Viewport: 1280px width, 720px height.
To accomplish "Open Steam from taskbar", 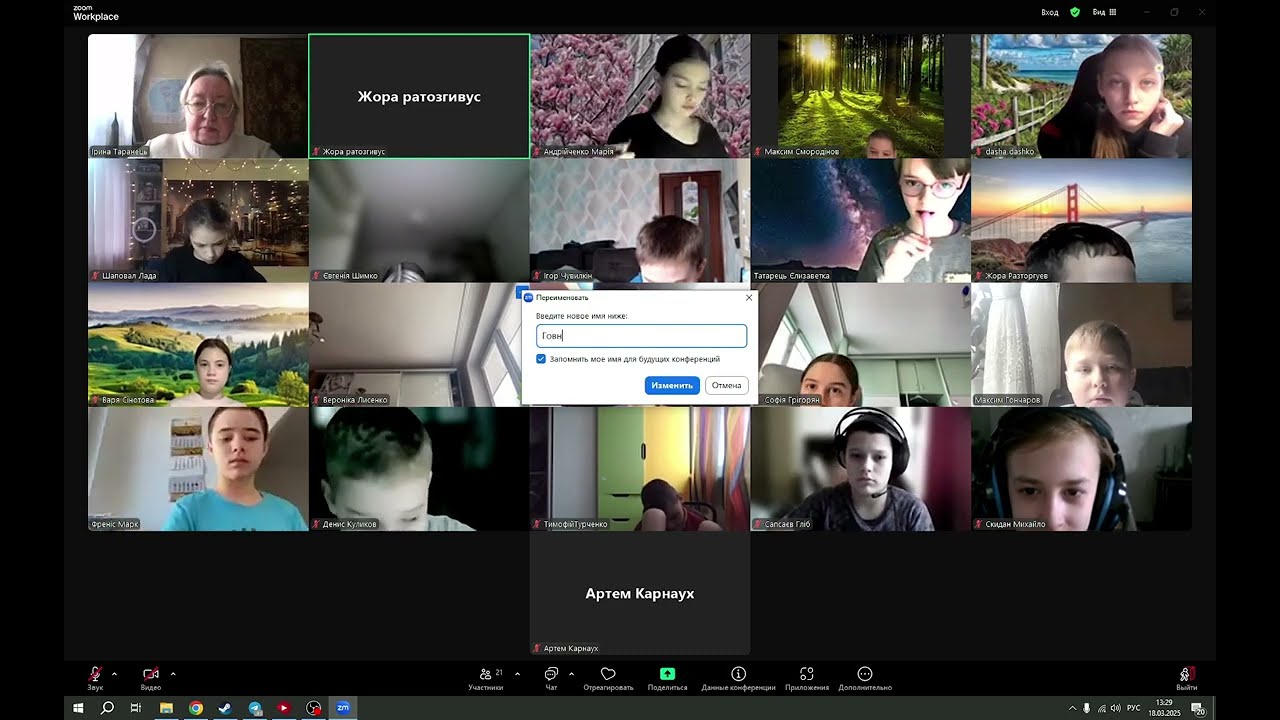I will [x=225, y=708].
